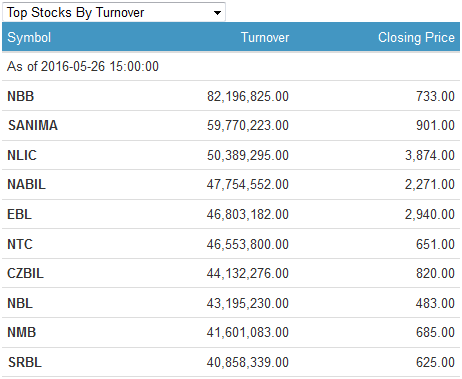Image resolution: width=462 pixels, height=379 pixels.
Task: Click the As of 2016-05-26 date row
Action: pyautogui.click(x=231, y=66)
